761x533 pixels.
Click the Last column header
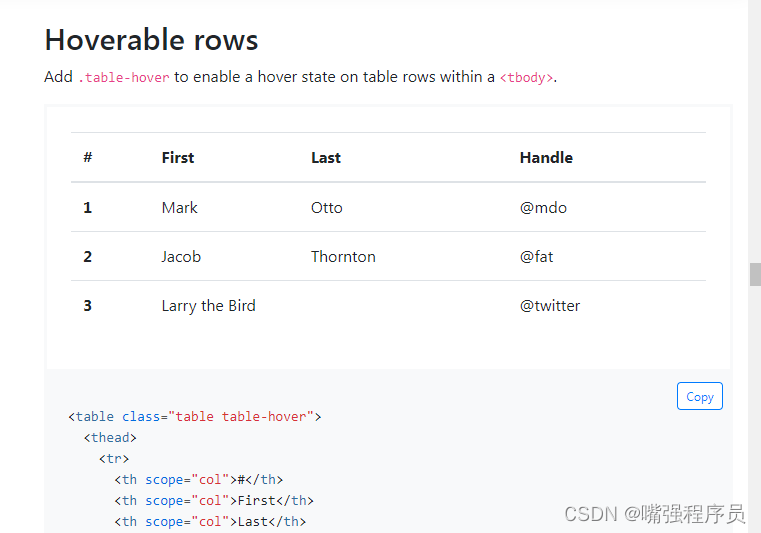tap(326, 157)
